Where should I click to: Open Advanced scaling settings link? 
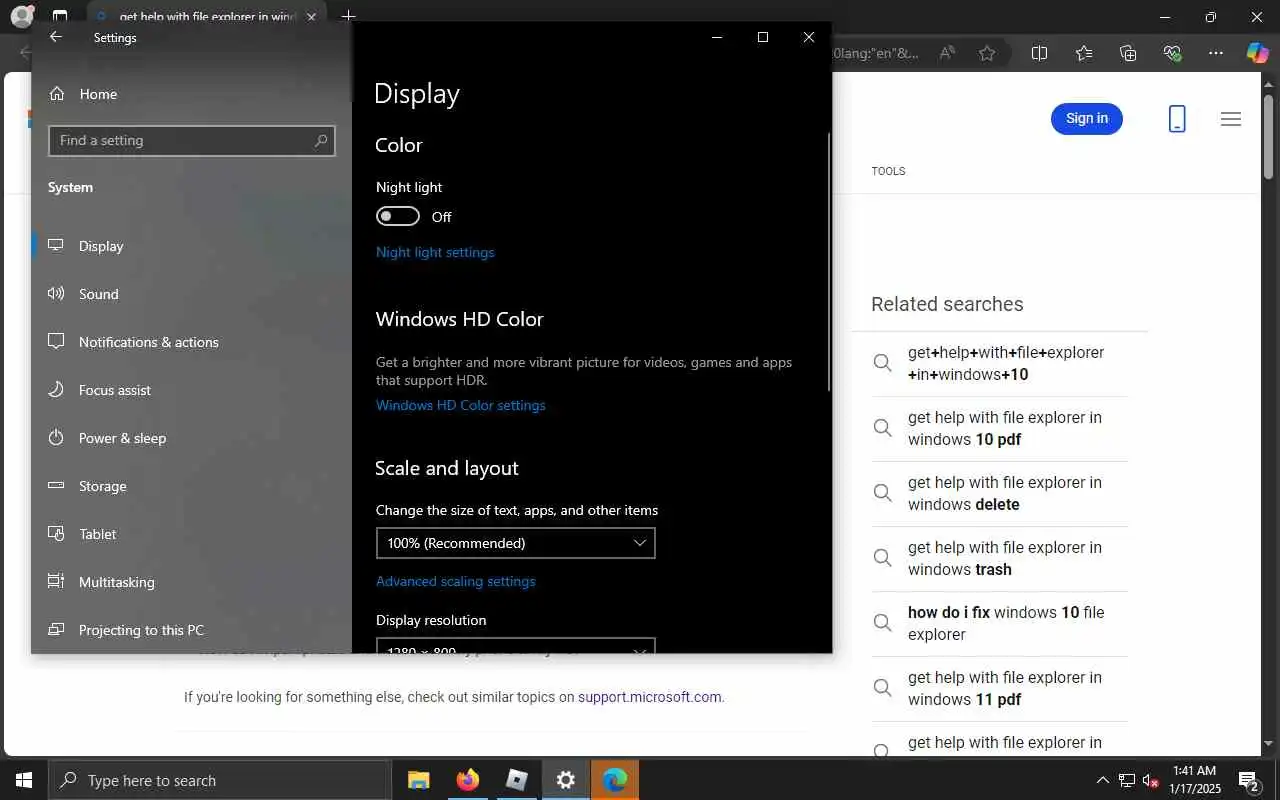[456, 581]
